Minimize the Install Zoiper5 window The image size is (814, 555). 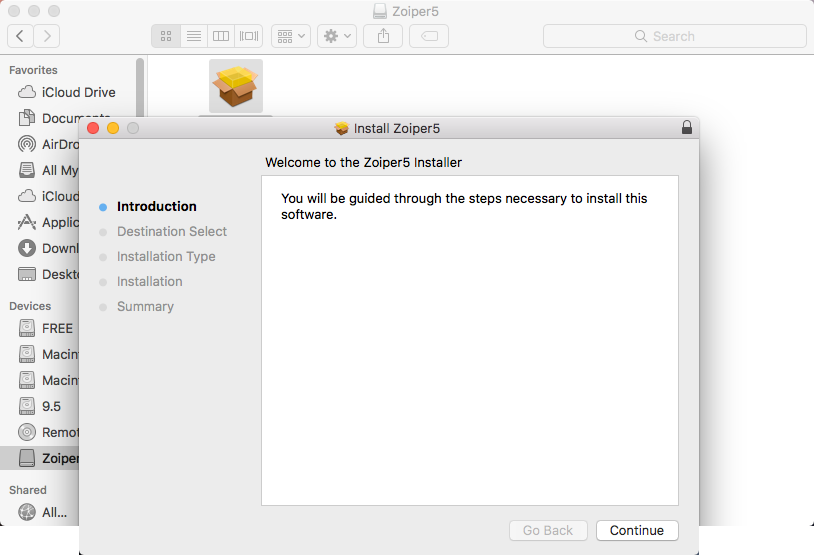(113, 128)
